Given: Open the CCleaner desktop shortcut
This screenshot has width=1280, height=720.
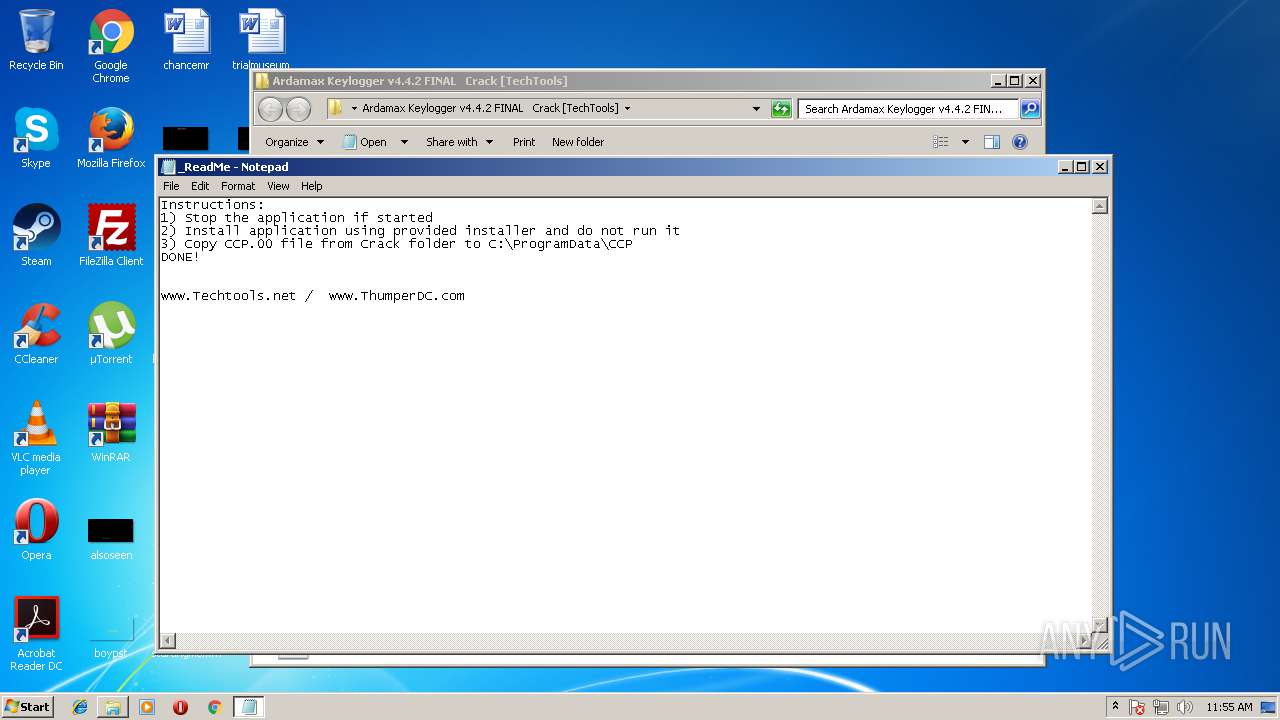Looking at the screenshot, I should coord(36,334).
